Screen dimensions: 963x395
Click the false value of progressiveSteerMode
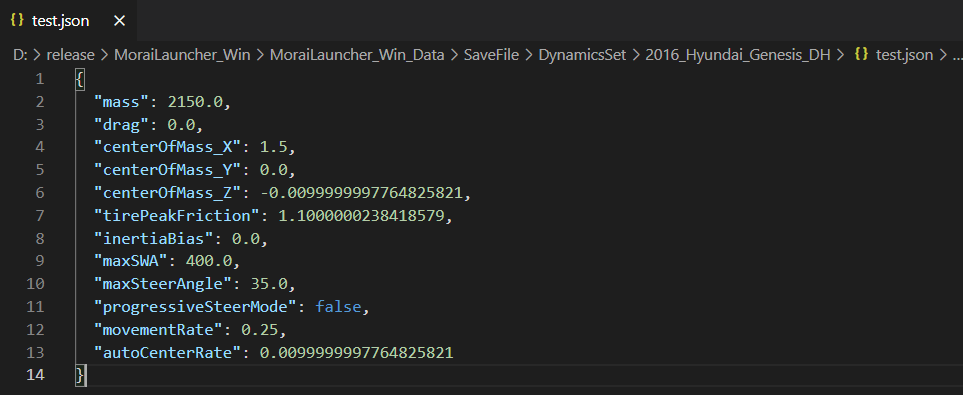pyautogui.click(x=338, y=307)
